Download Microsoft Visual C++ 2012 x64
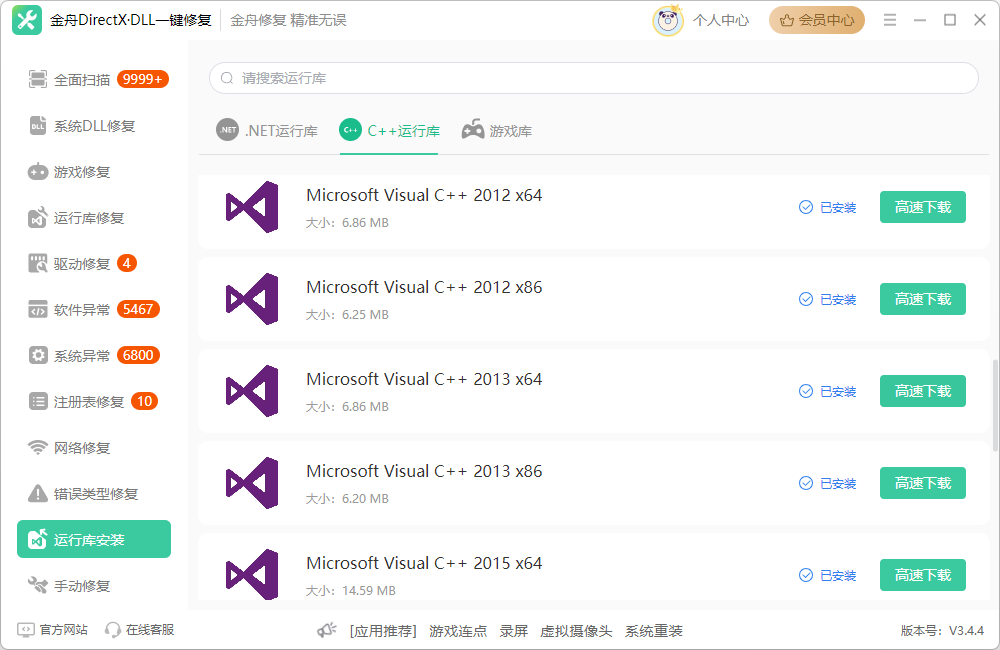Screen dimensions: 1000x650 coord(922,207)
